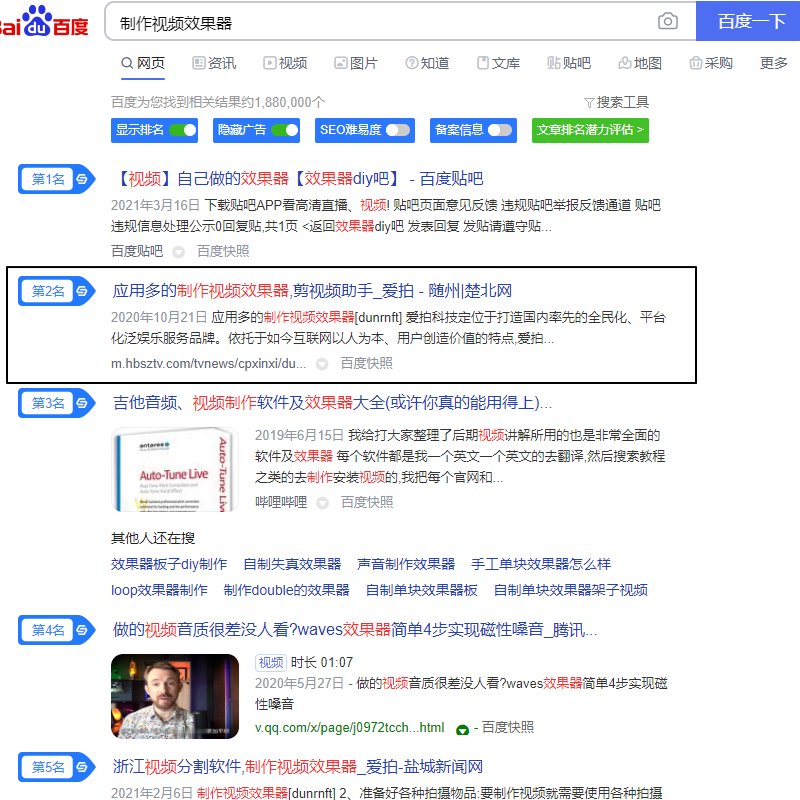This screenshot has height=800, width=800.
Task: Switch to the 地图 tab
Action: (x=640, y=63)
